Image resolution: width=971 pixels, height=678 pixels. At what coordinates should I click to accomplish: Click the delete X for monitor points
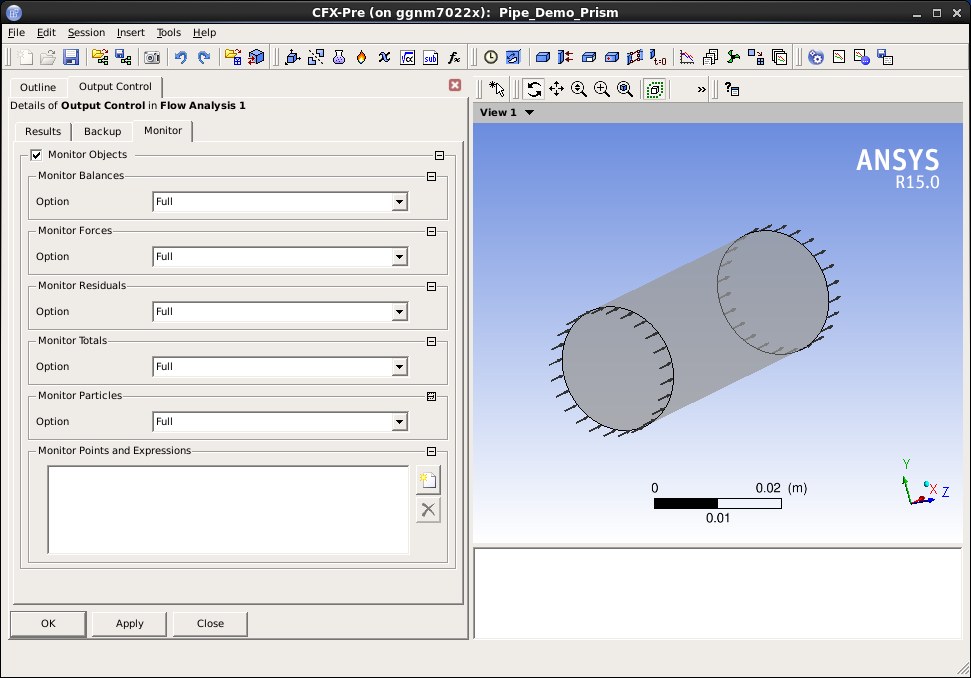pos(428,510)
